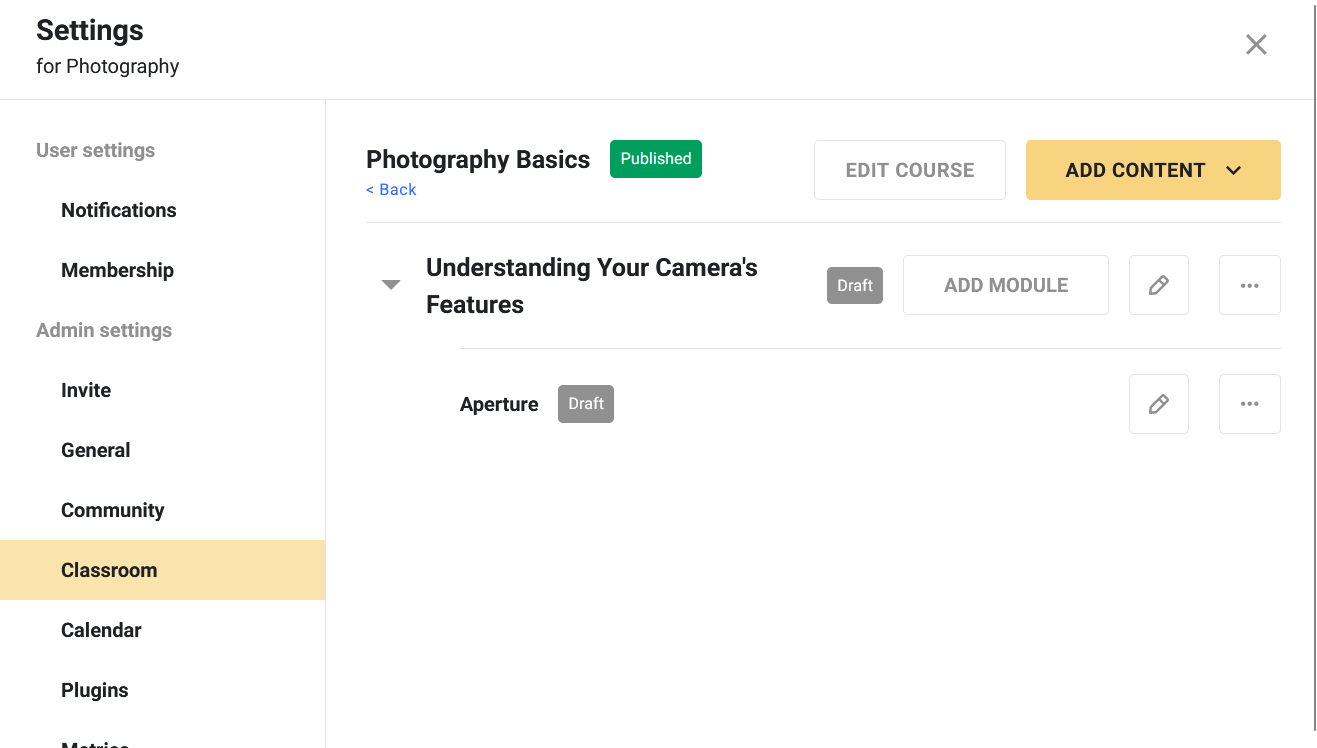
Task: Collapse the Understanding Your Camera's Features section
Action: [391, 285]
